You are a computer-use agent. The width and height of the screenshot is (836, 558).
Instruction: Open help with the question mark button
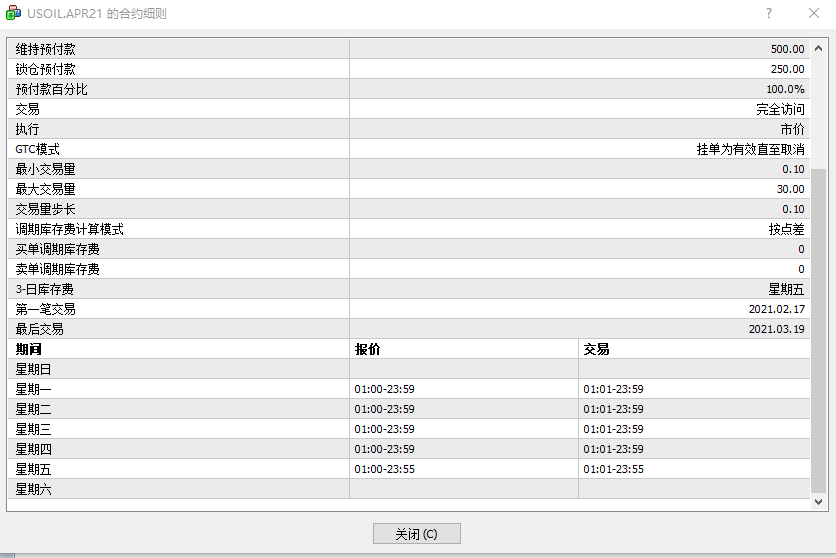pos(769,14)
